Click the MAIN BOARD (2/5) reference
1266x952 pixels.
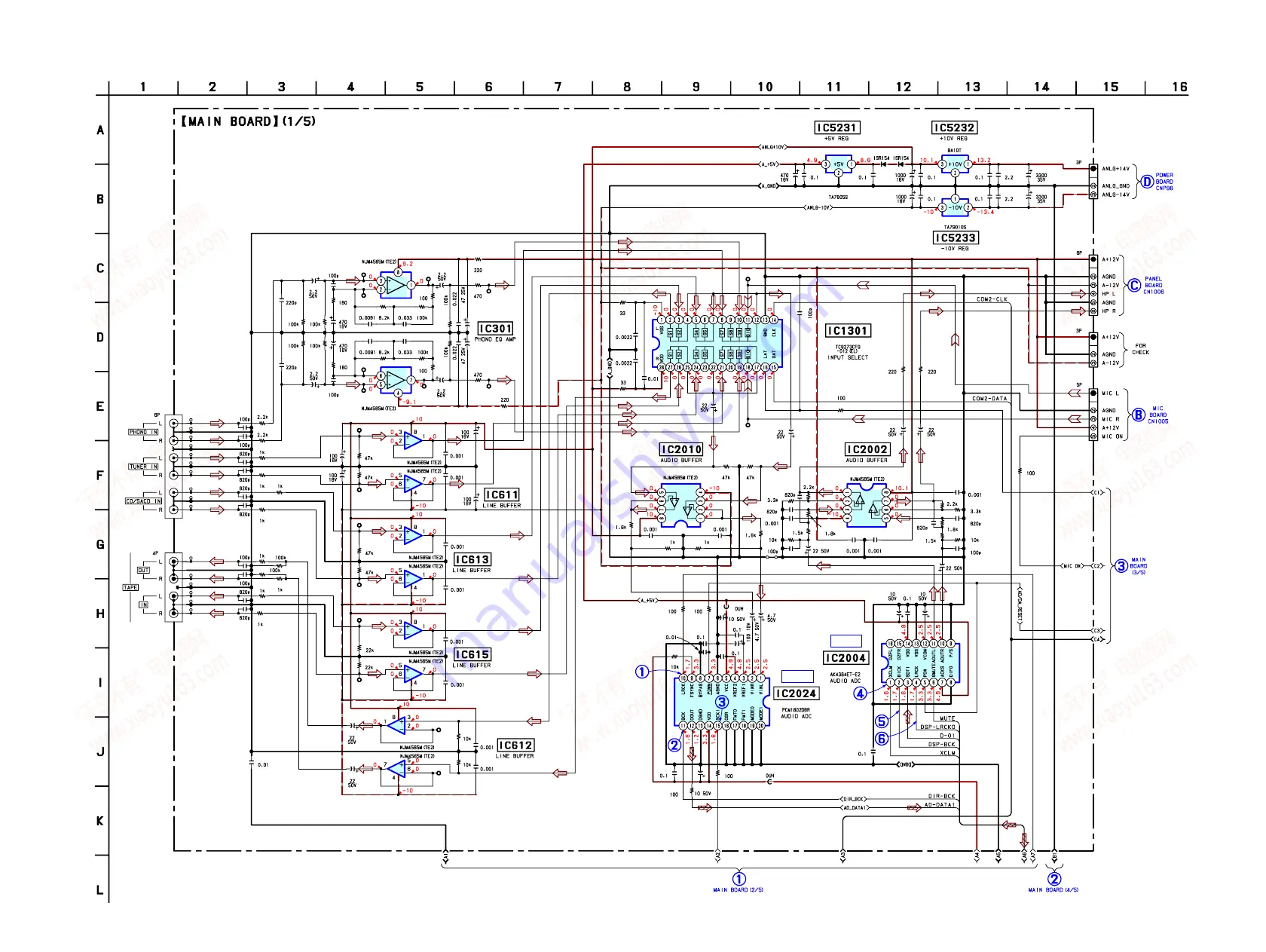(x=738, y=890)
